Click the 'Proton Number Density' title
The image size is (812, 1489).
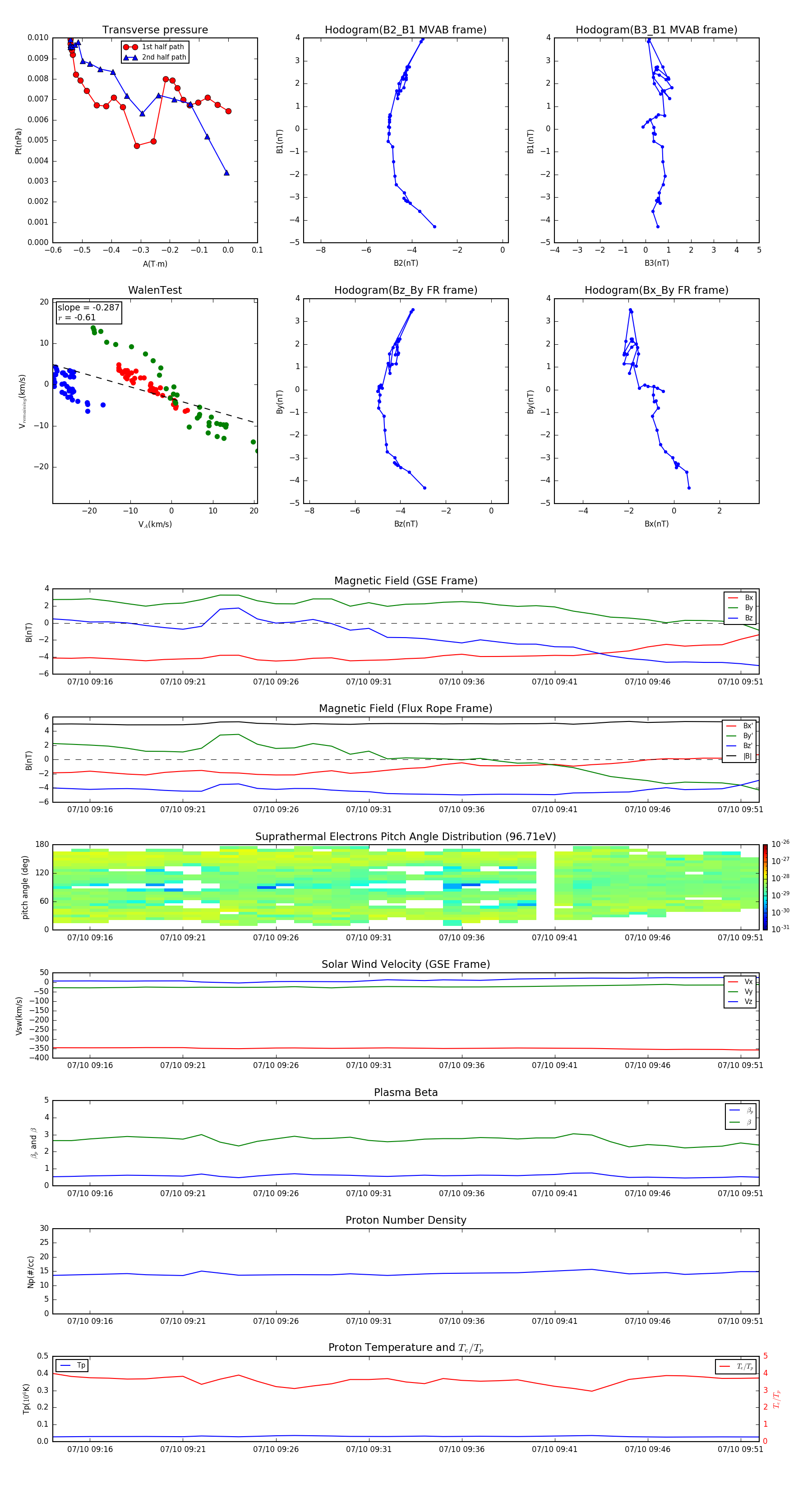click(406, 1220)
